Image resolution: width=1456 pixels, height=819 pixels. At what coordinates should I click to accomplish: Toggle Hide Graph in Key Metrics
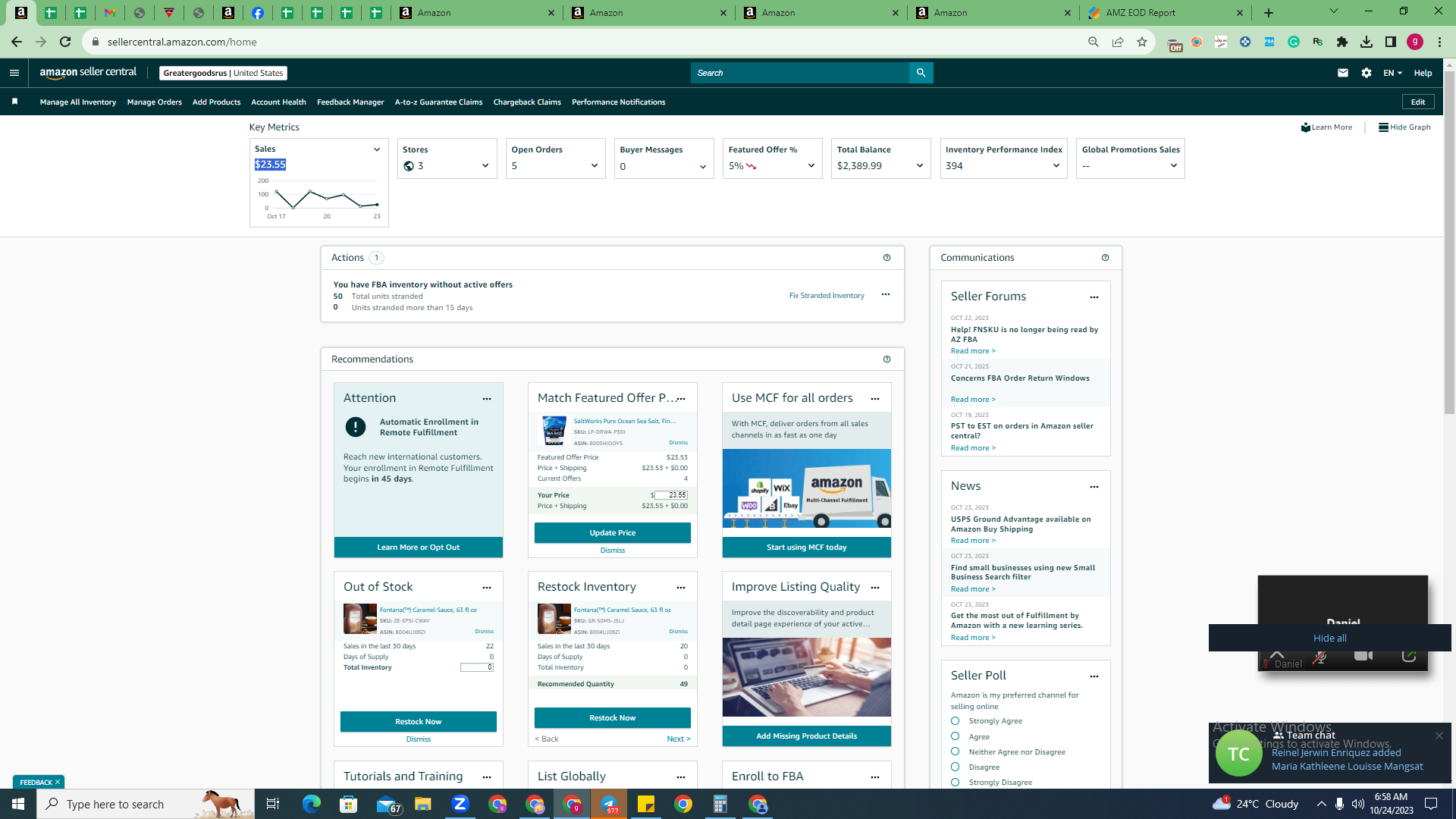(1404, 127)
